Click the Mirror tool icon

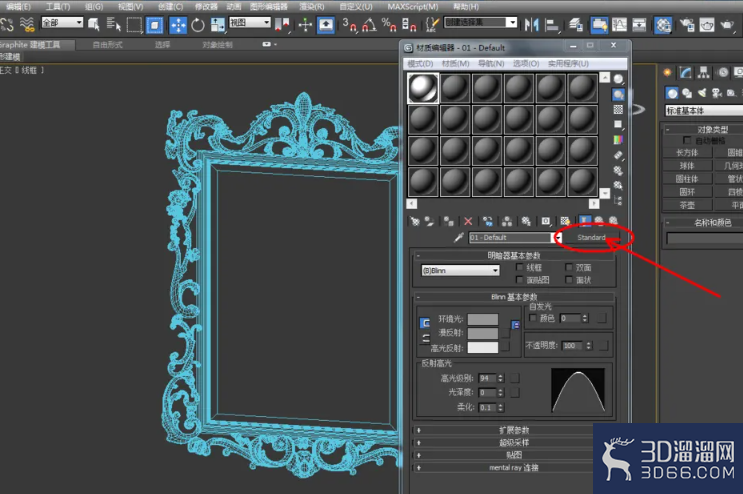(532, 25)
